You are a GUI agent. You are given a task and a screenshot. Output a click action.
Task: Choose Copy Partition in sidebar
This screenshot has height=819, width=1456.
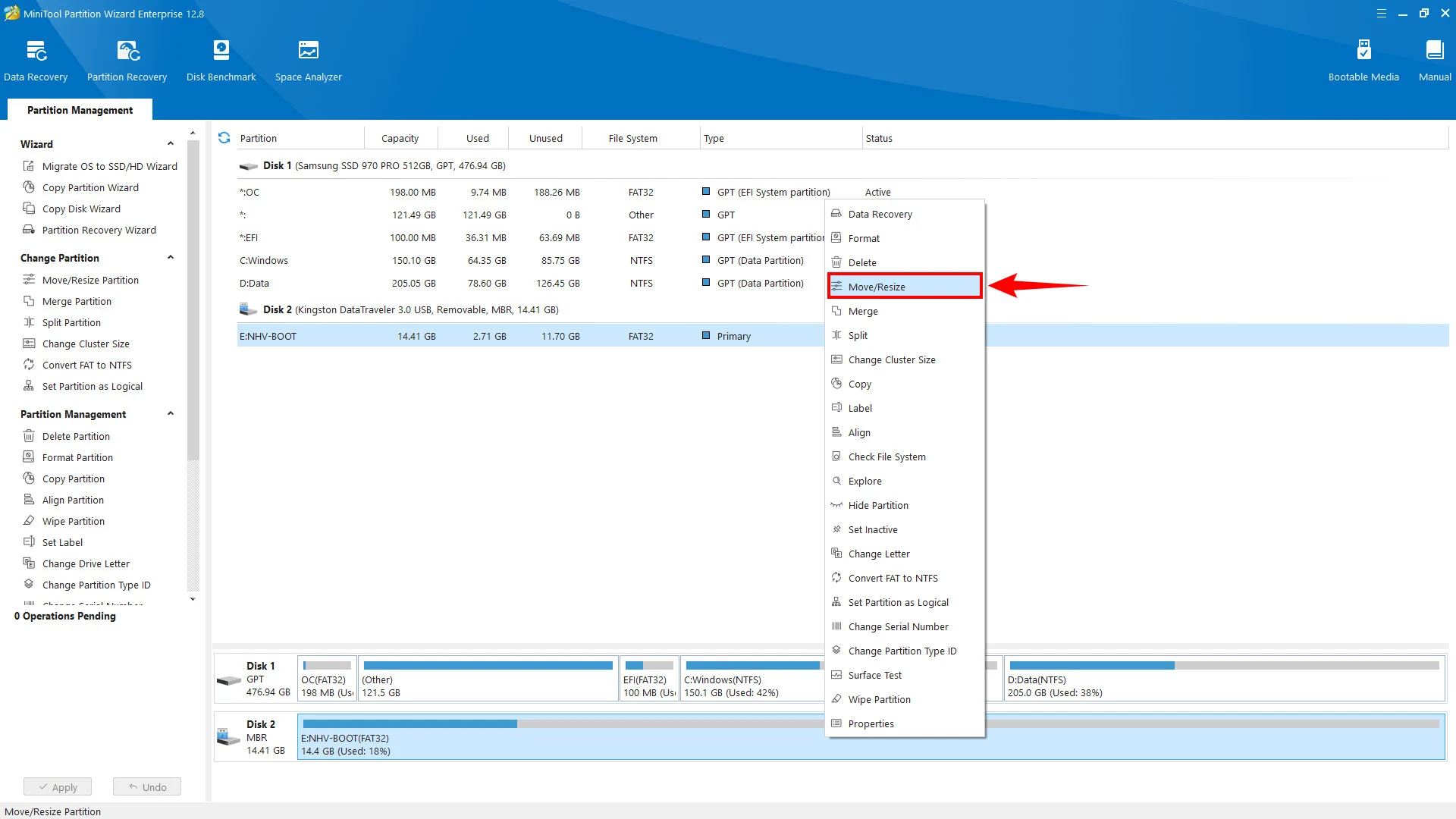pyautogui.click(x=64, y=479)
